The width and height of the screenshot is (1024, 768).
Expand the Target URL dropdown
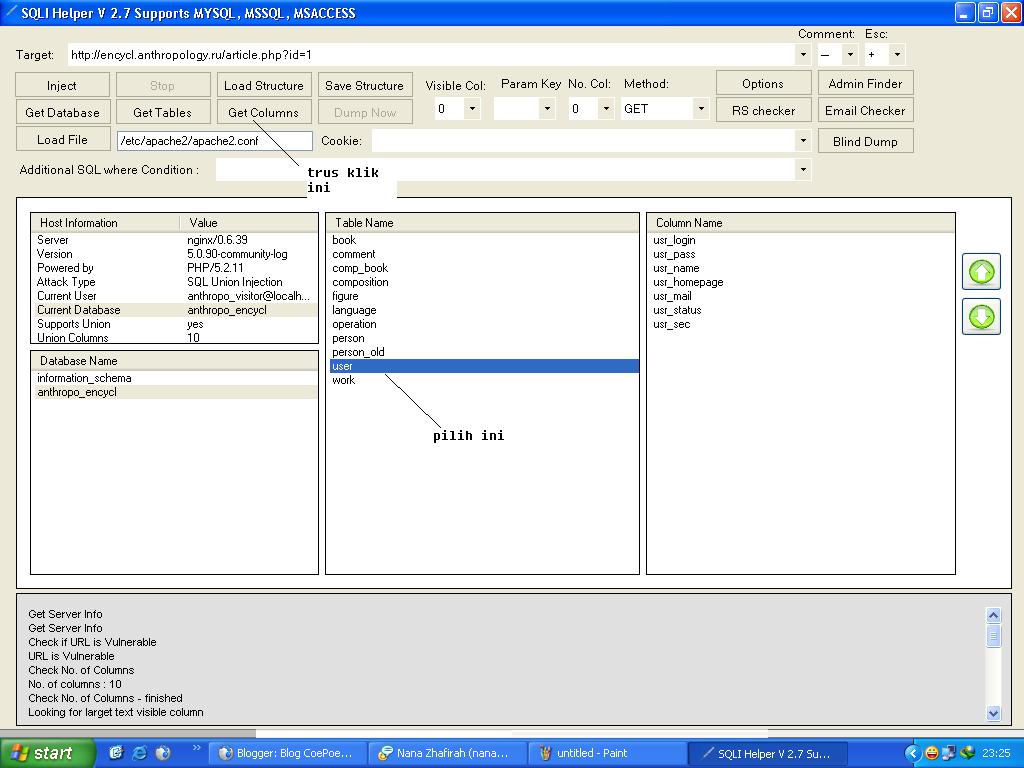point(803,54)
